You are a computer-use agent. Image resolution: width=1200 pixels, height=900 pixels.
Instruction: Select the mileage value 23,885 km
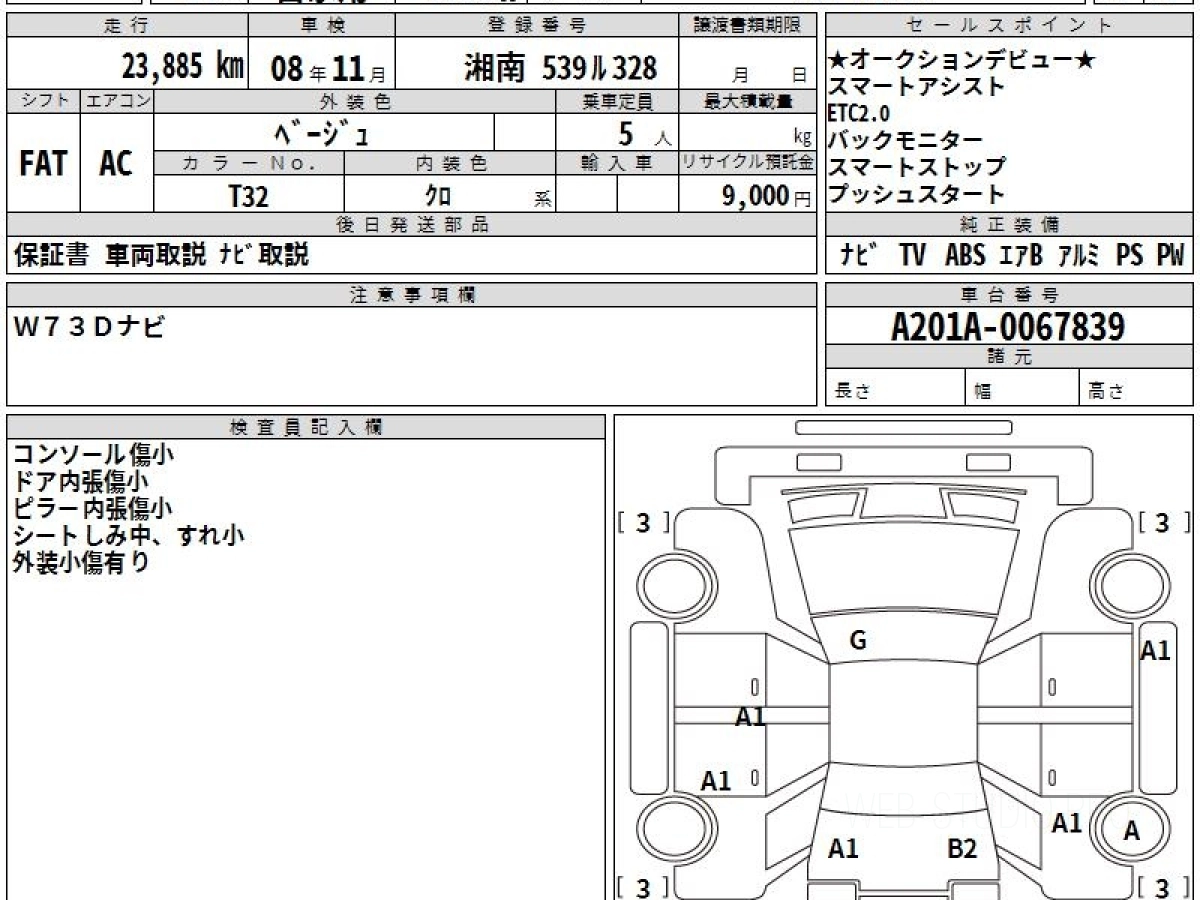[x=183, y=67]
